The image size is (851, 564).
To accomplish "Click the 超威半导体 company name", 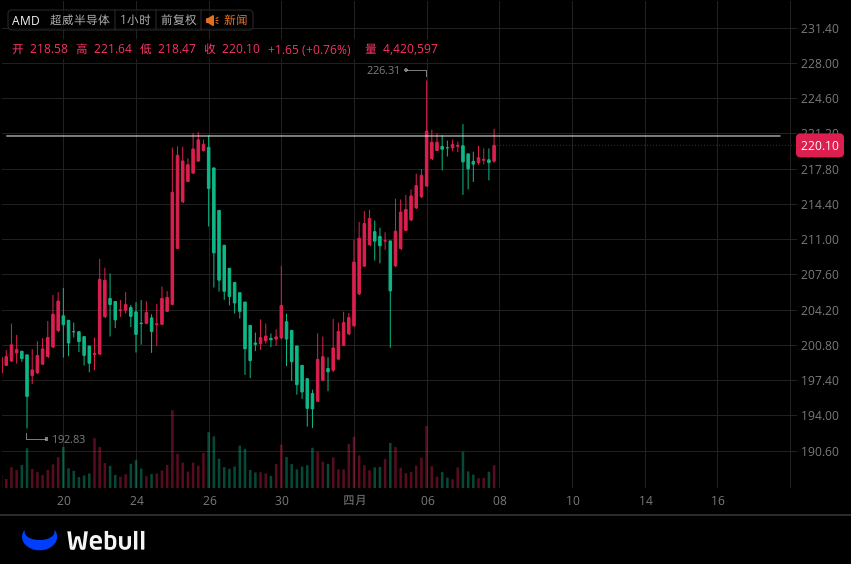I will tap(80, 20).
